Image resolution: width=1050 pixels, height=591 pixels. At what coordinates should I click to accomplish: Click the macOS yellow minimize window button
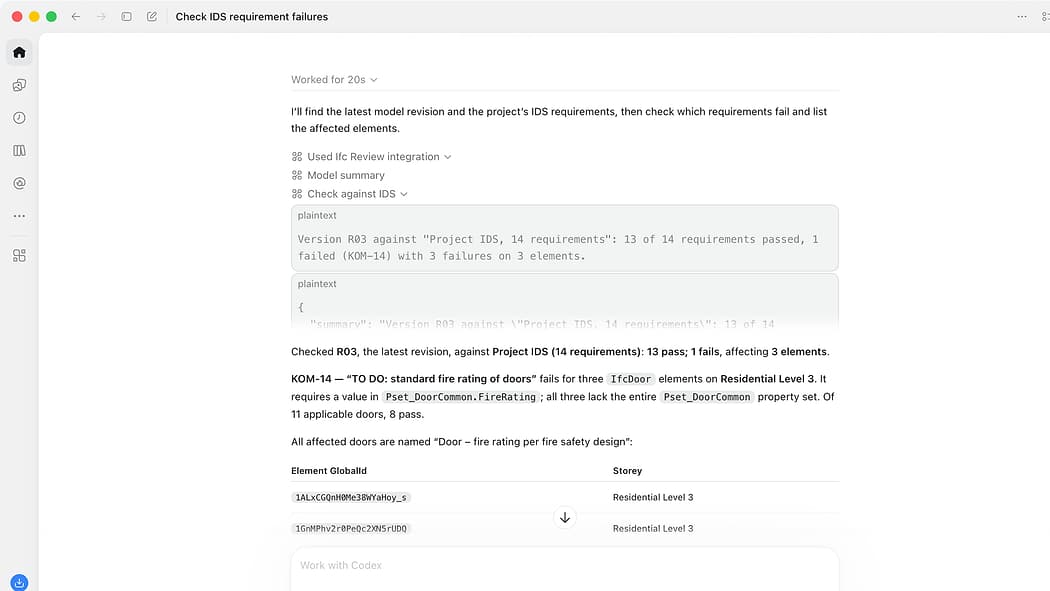(x=34, y=17)
